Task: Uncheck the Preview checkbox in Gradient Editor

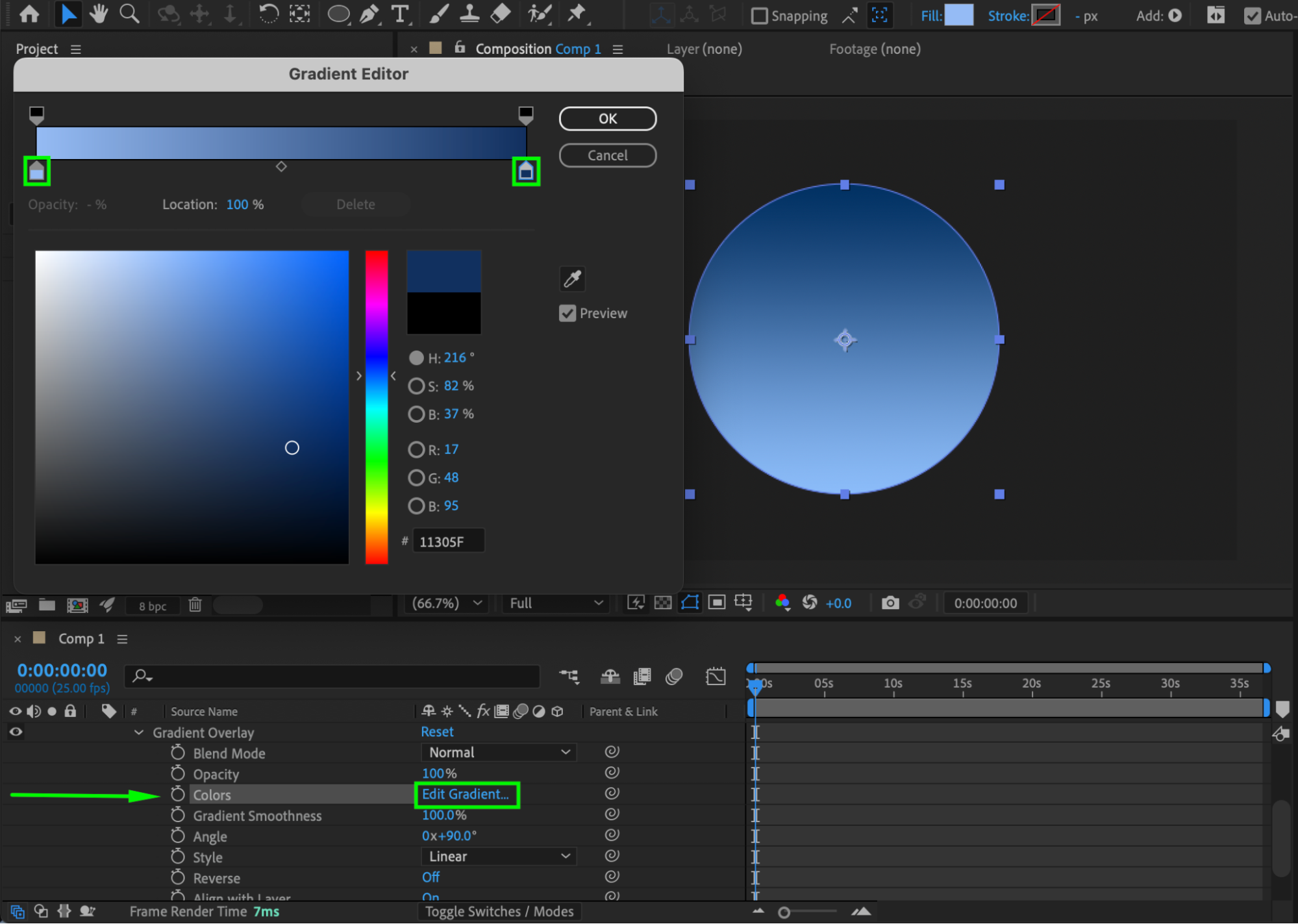Action: pyautogui.click(x=568, y=314)
